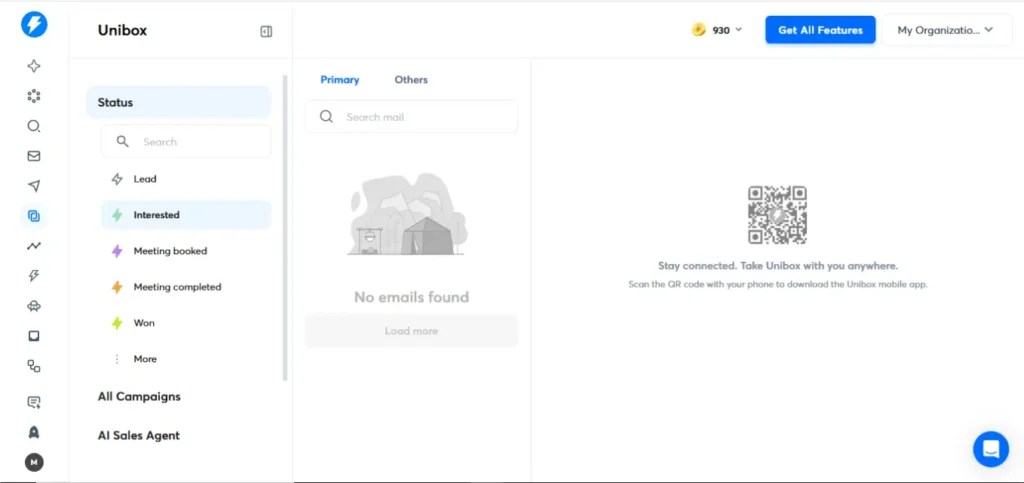The height and width of the screenshot is (483, 1024).
Task: Switch to the Primary tab
Action: 340,80
